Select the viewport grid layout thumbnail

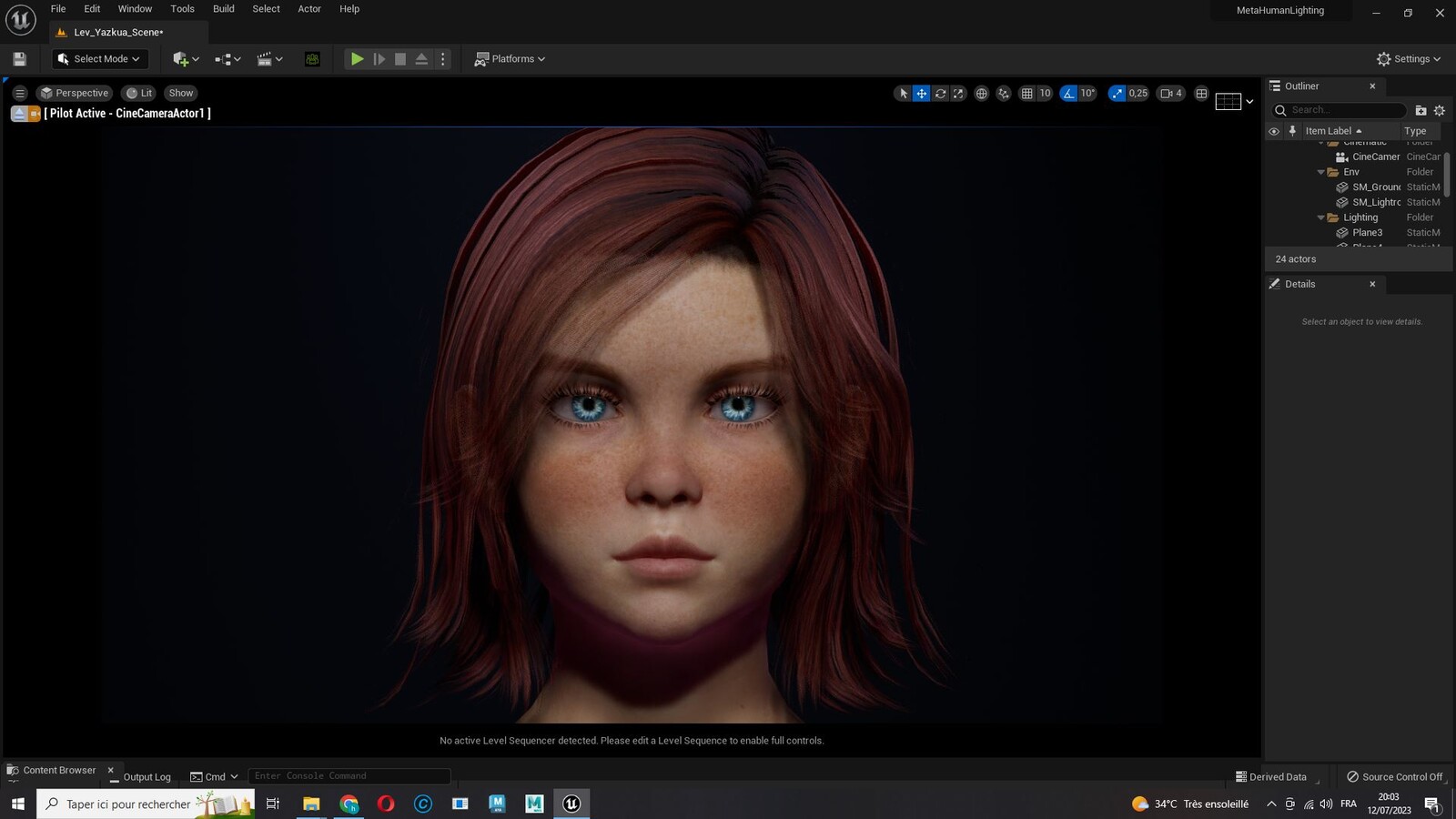click(1228, 101)
